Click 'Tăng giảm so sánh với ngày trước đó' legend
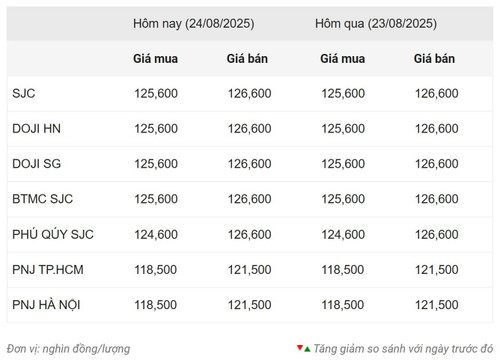Screen dimensions: 500x360 tap(403, 349)
